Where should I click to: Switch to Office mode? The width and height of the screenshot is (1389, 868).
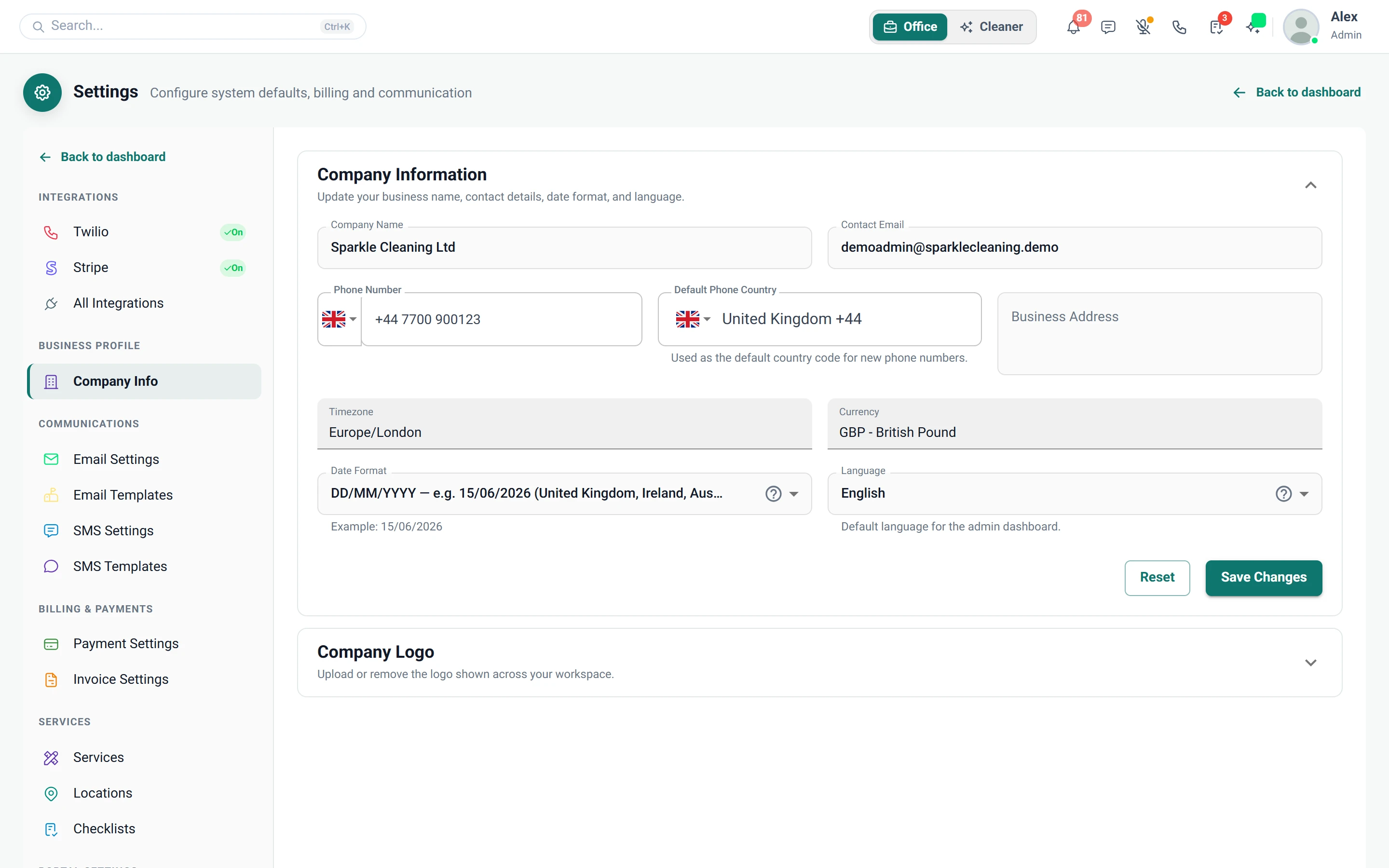[910, 27]
